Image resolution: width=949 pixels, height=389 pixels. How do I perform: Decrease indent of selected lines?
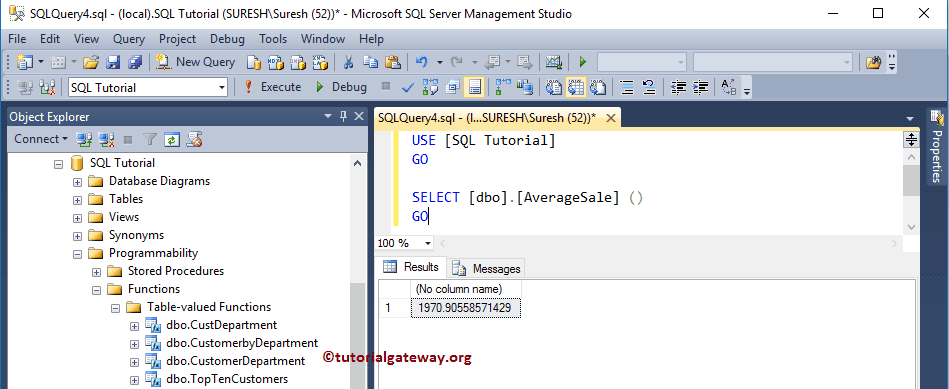tap(678, 88)
